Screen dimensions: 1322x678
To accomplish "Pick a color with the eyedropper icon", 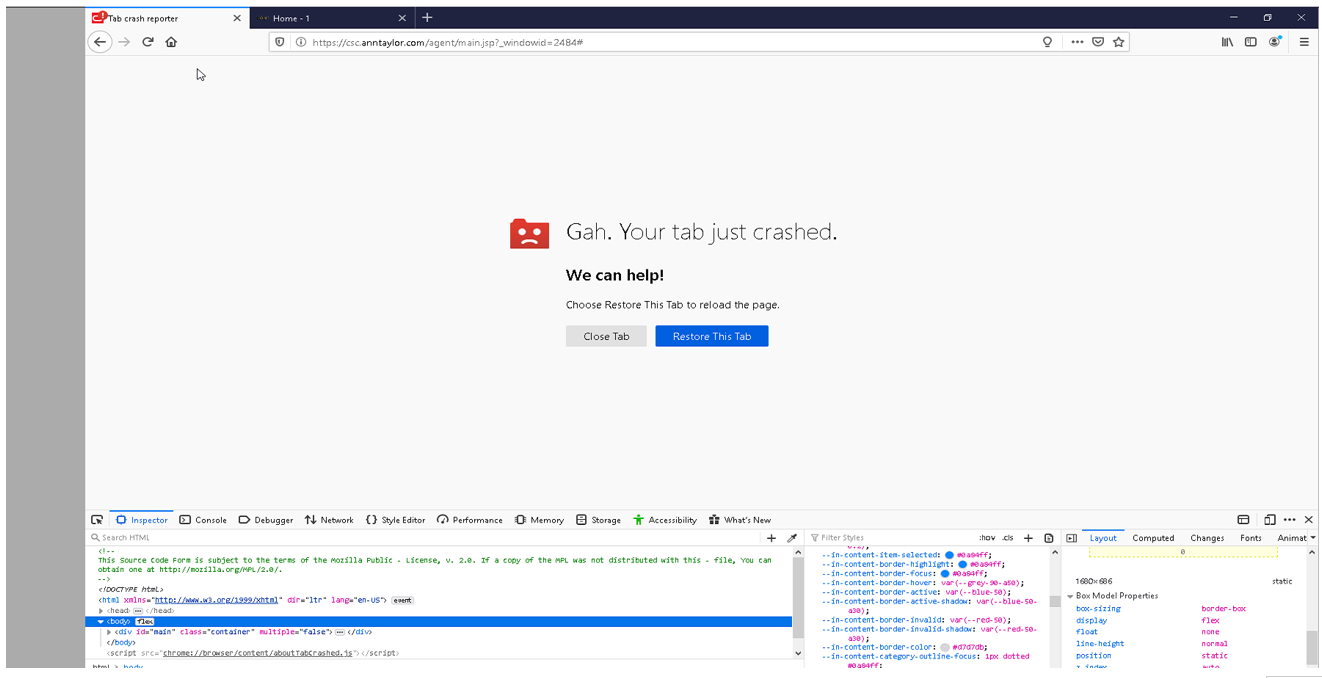I will tap(792, 538).
